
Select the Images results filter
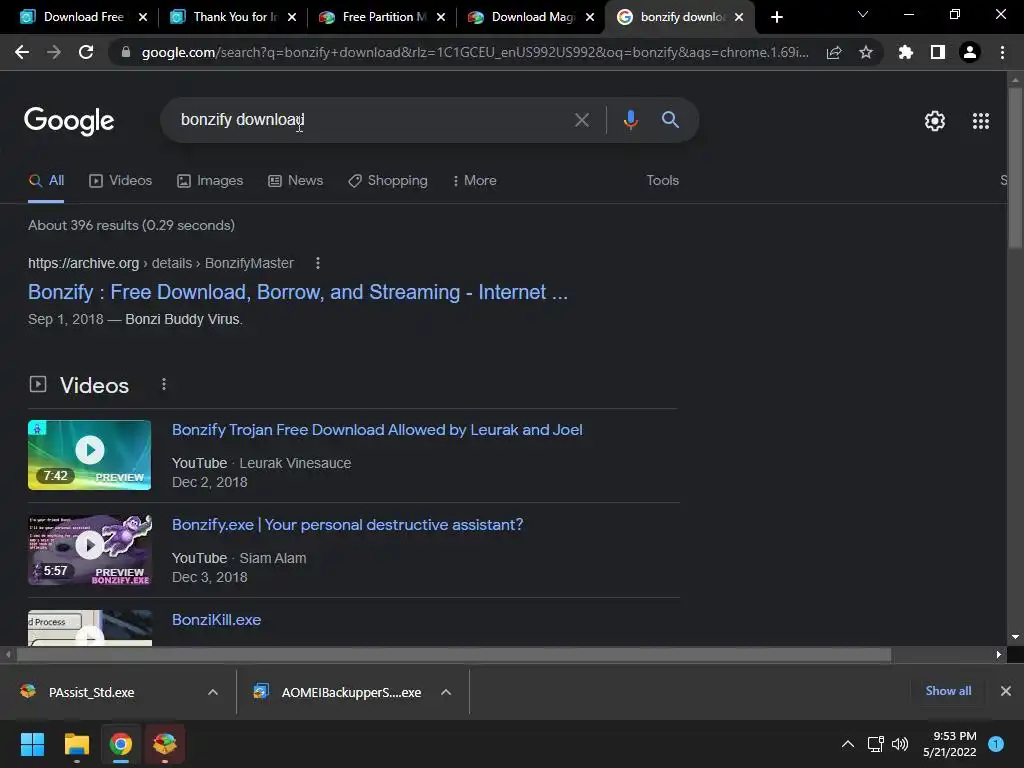(x=210, y=181)
